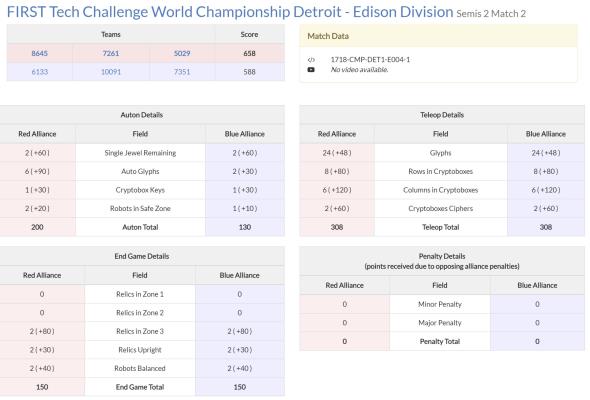Viewport: 590px width, 400px height.
Task: Open team 5029 link
Action: point(182,53)
